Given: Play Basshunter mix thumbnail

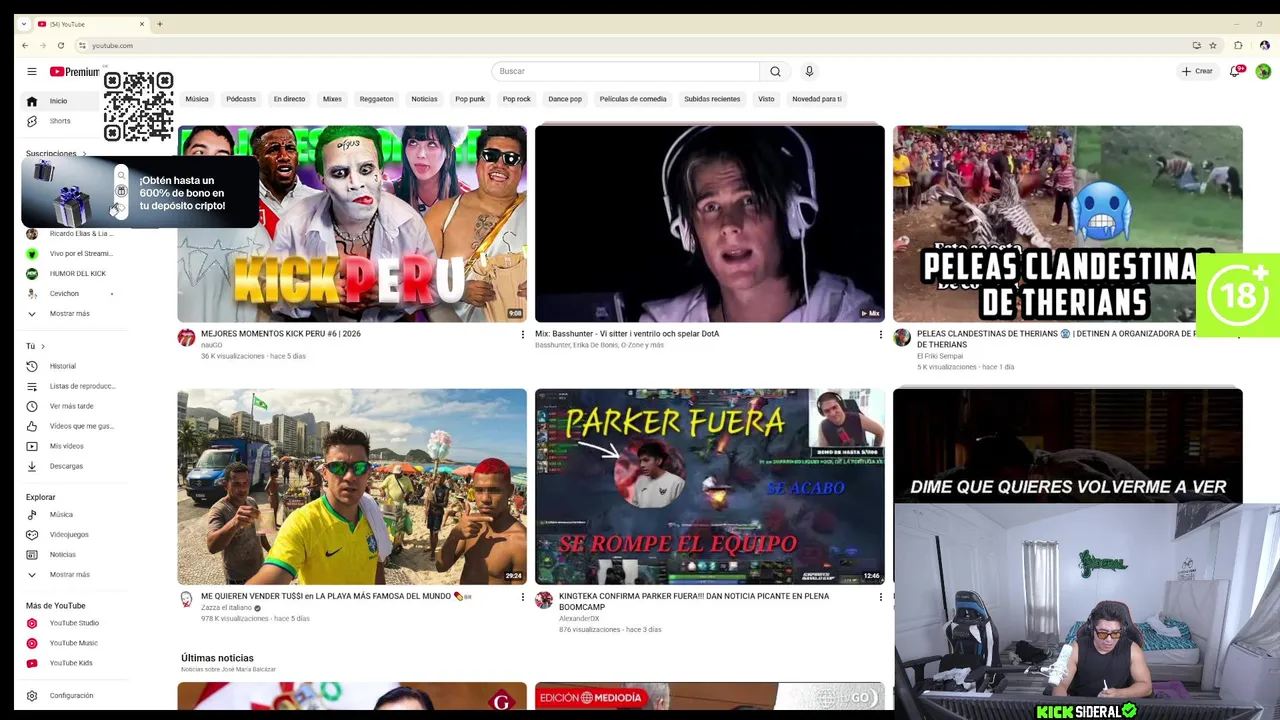Looking at the screenshot, I should pos(710,223).
